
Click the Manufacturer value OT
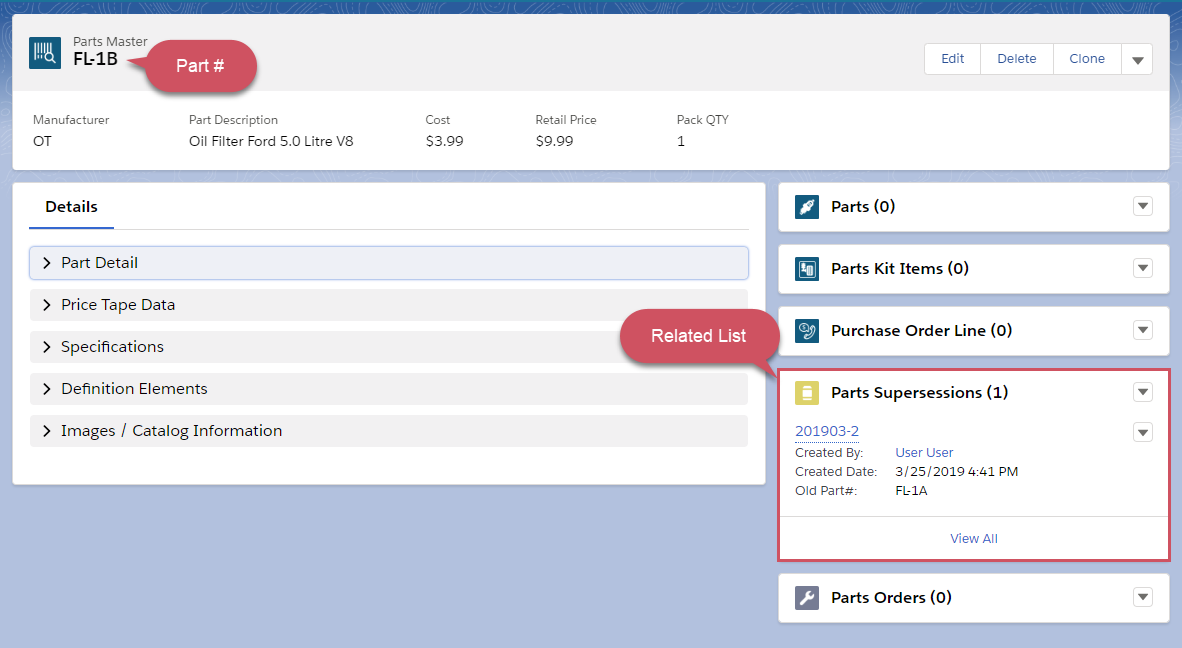[42, 141]
